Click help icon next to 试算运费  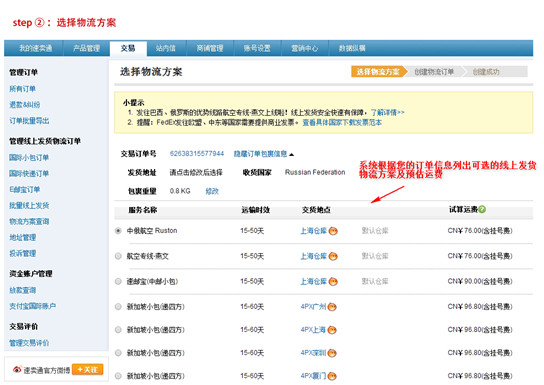click(x=482, y=209)
